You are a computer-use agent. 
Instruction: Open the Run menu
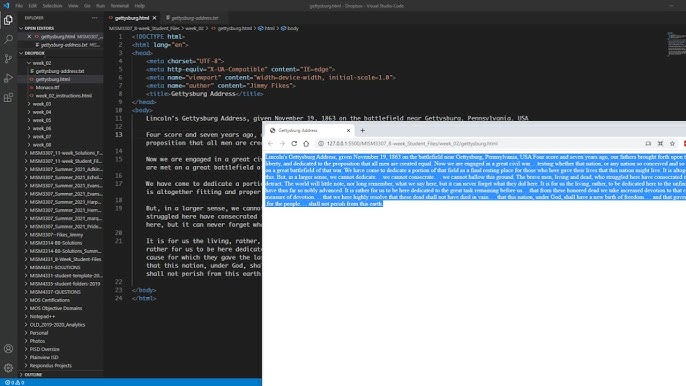(x=100, y=6)
